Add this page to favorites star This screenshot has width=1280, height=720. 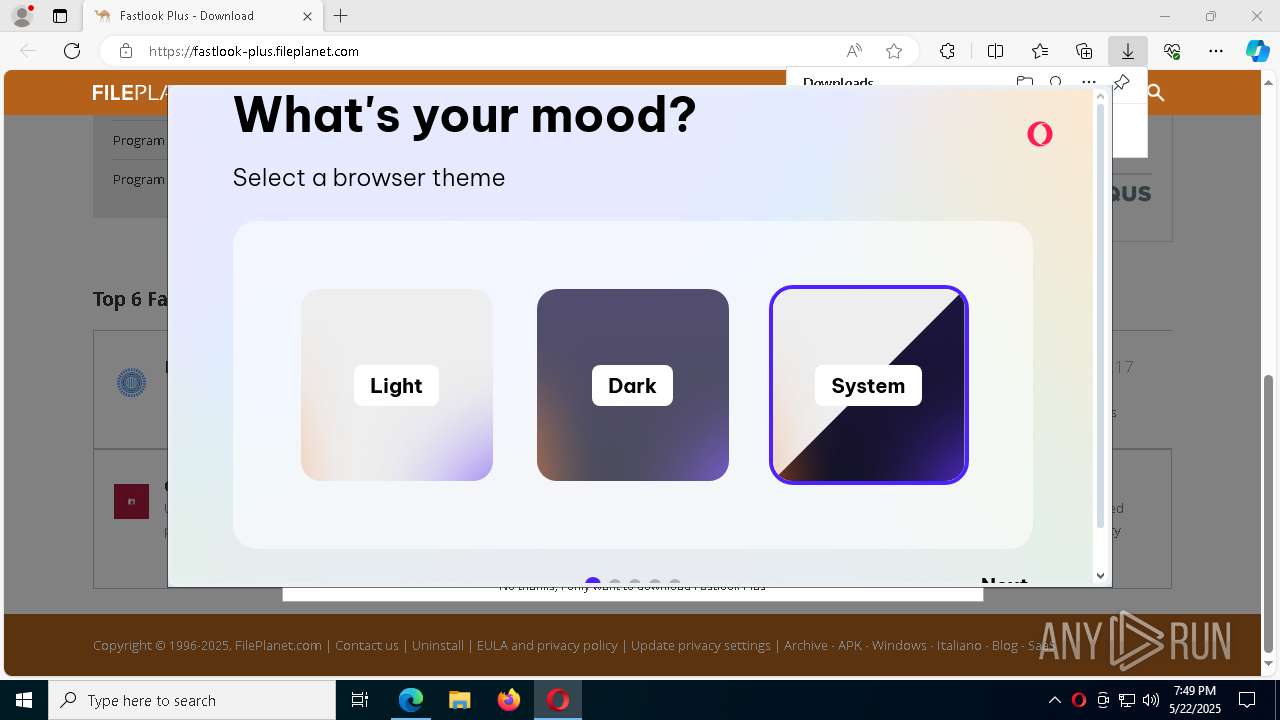pos(894,51)
